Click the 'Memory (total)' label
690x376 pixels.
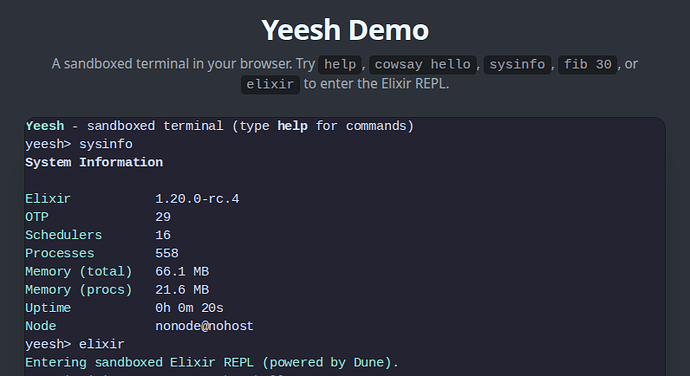pyautogui.click(x=79, y=272)
